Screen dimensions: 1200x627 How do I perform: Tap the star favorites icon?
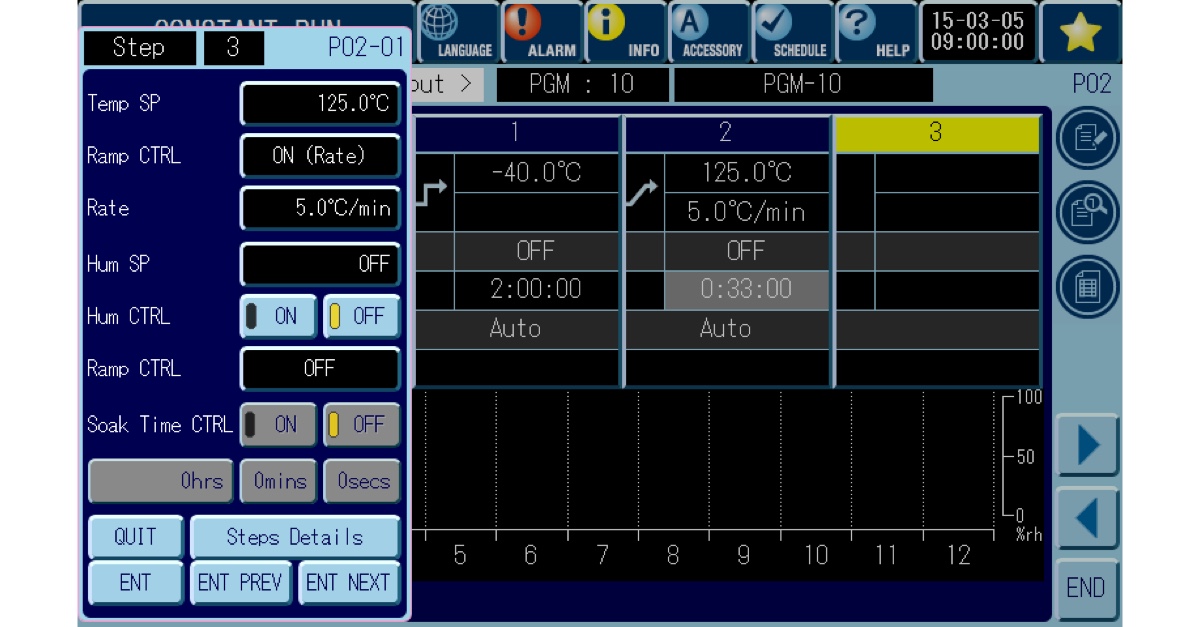tap(1081, 33)
